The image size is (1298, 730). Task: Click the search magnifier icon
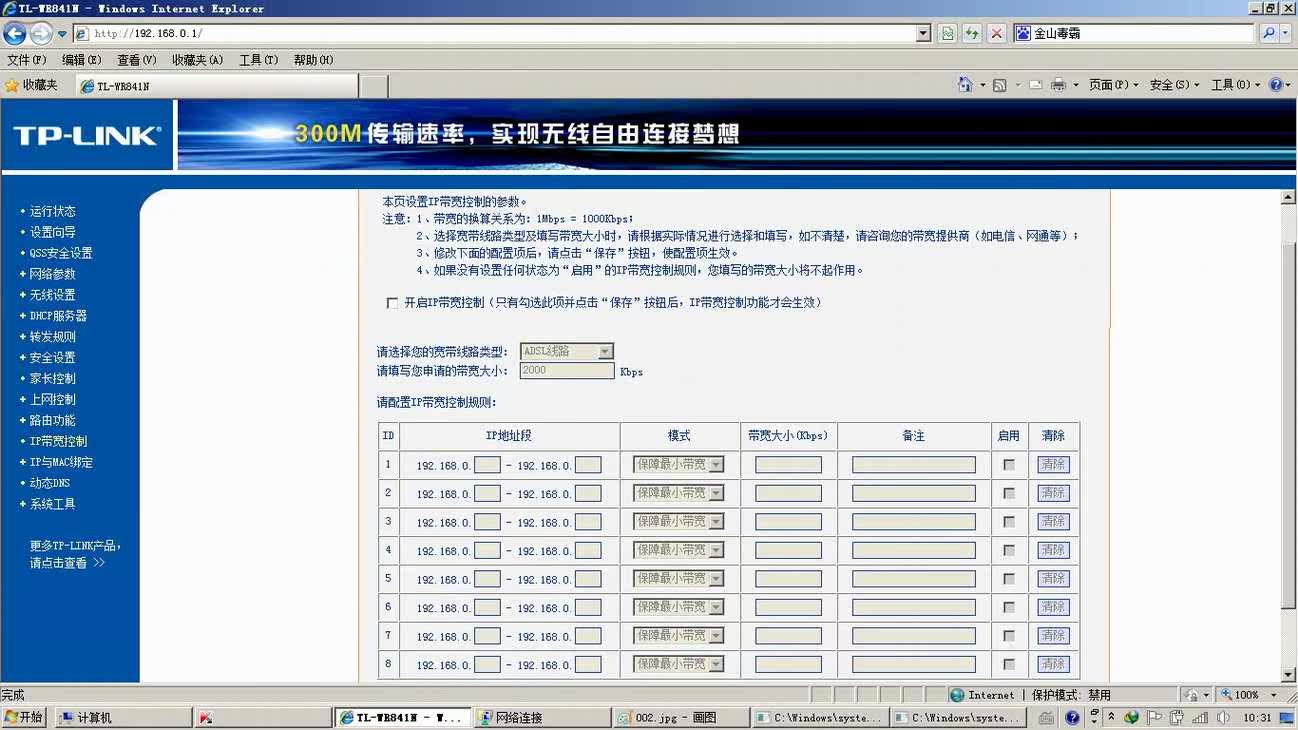pyautogui.click(x=1269, y=33)
